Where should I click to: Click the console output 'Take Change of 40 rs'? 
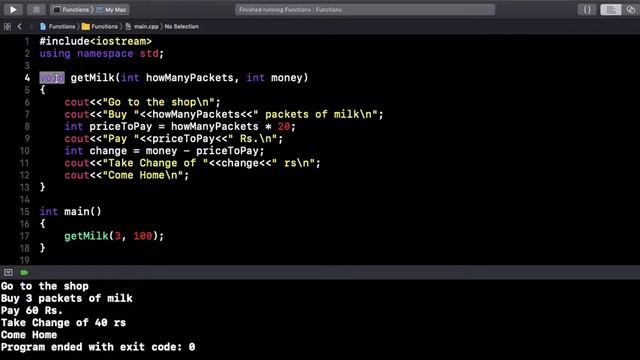pyautogui.click(x=63, y=323)
